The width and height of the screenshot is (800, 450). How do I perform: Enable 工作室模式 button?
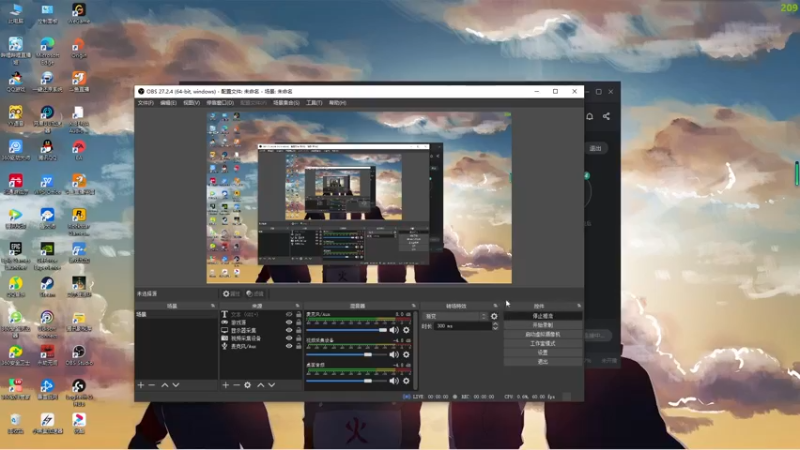coord(543,343)
